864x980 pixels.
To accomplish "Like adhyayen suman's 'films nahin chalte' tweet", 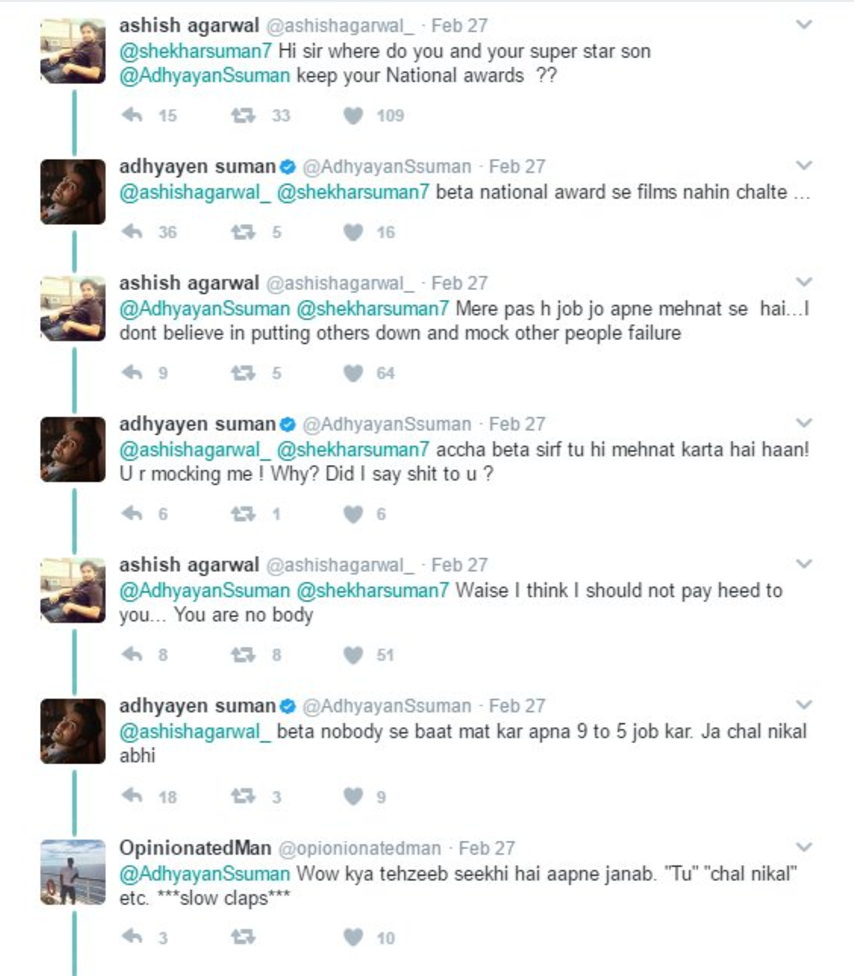I will point(352,233).
